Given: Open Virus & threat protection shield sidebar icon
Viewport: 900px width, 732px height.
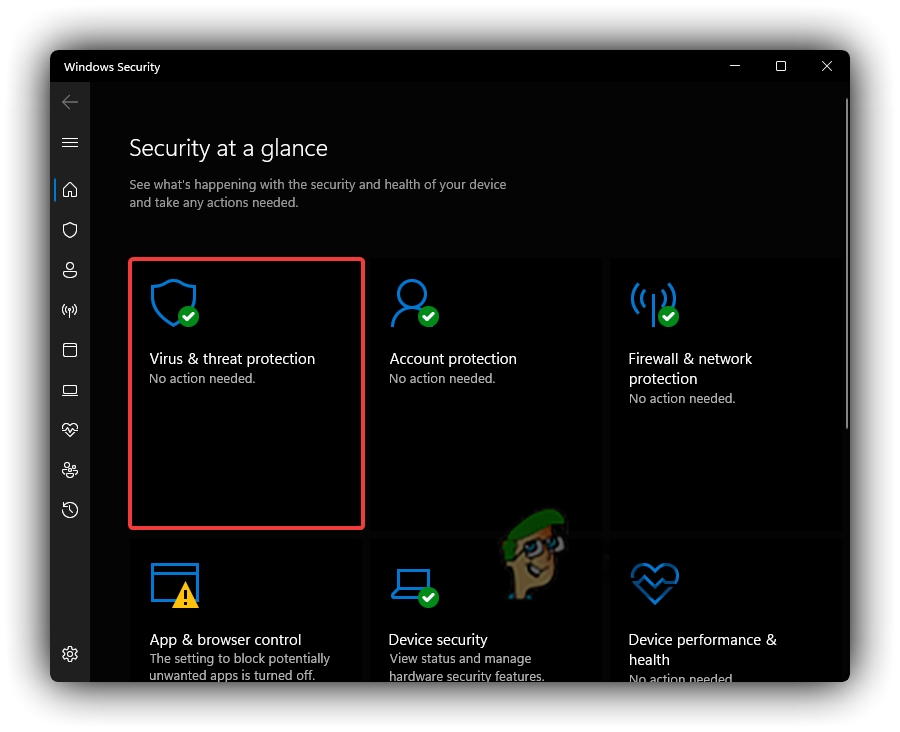Looking at the screenshot, I should click(x=70, y=230).
